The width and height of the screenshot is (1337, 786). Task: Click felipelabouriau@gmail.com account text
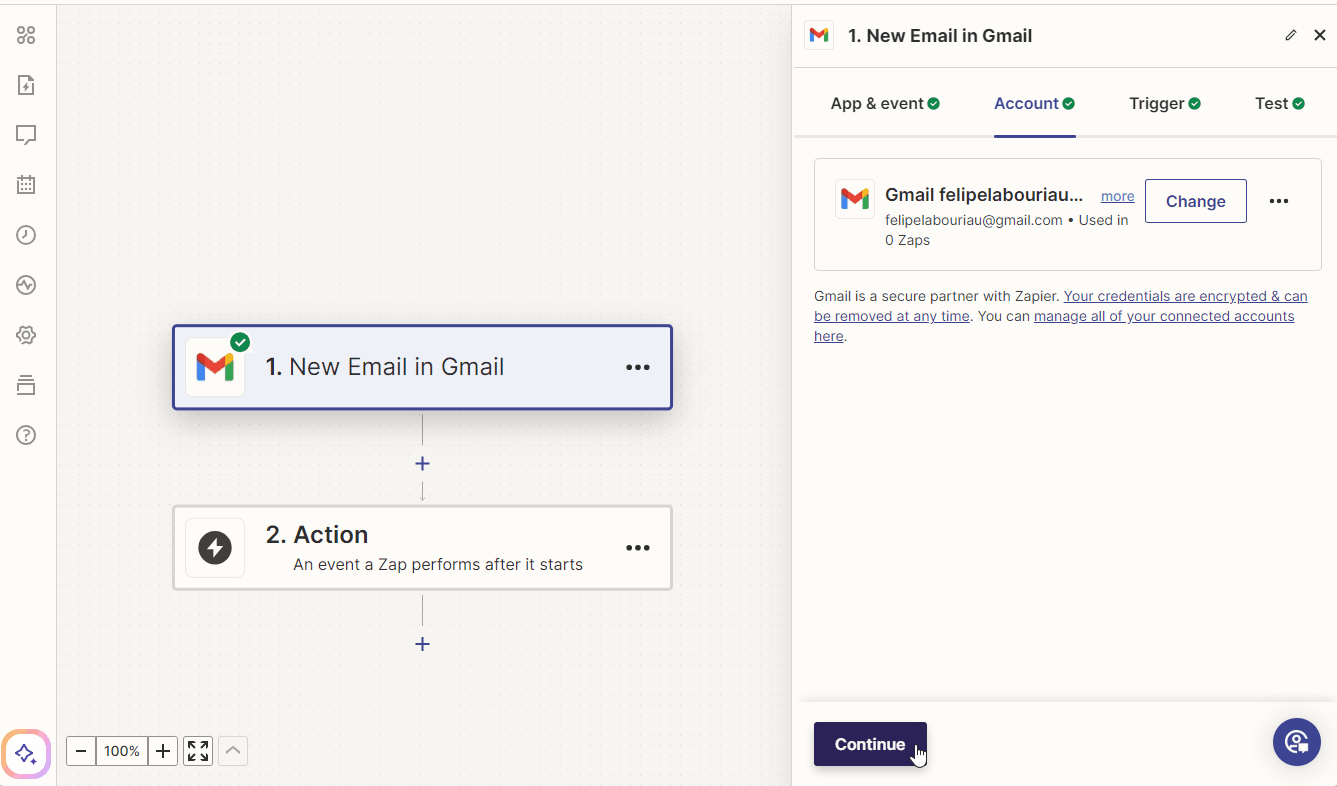[974, 220]
